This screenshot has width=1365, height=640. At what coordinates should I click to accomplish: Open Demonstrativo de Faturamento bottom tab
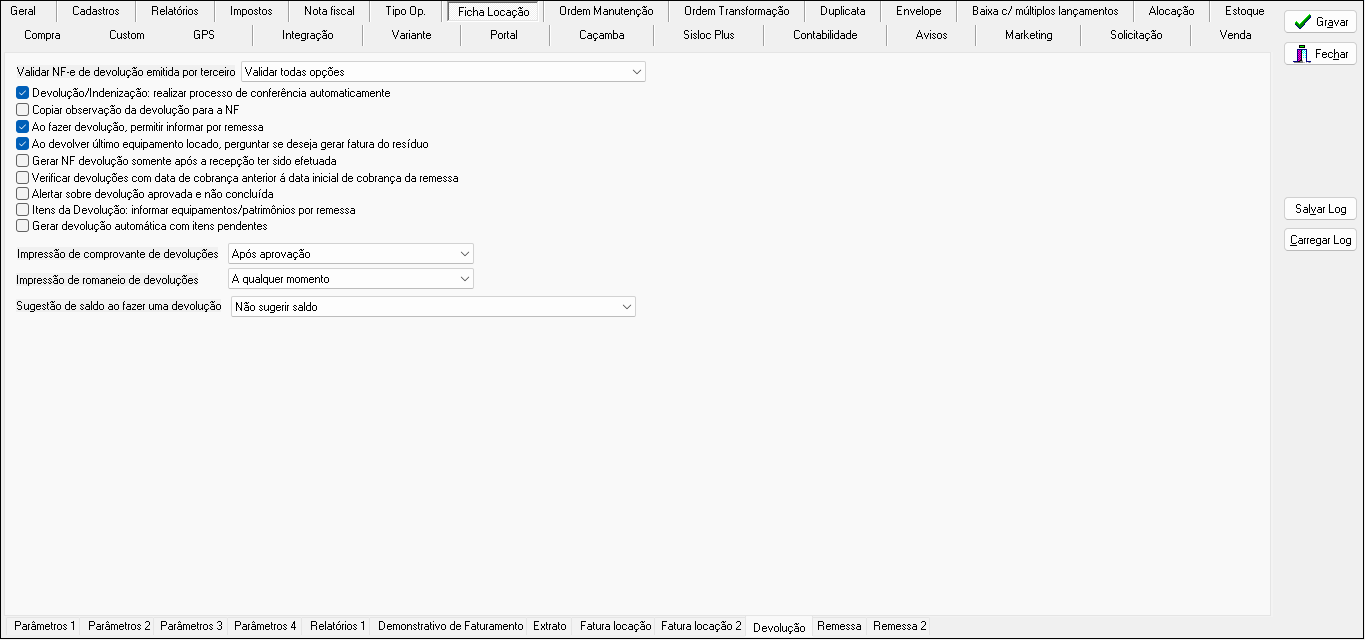click(450, 626)
